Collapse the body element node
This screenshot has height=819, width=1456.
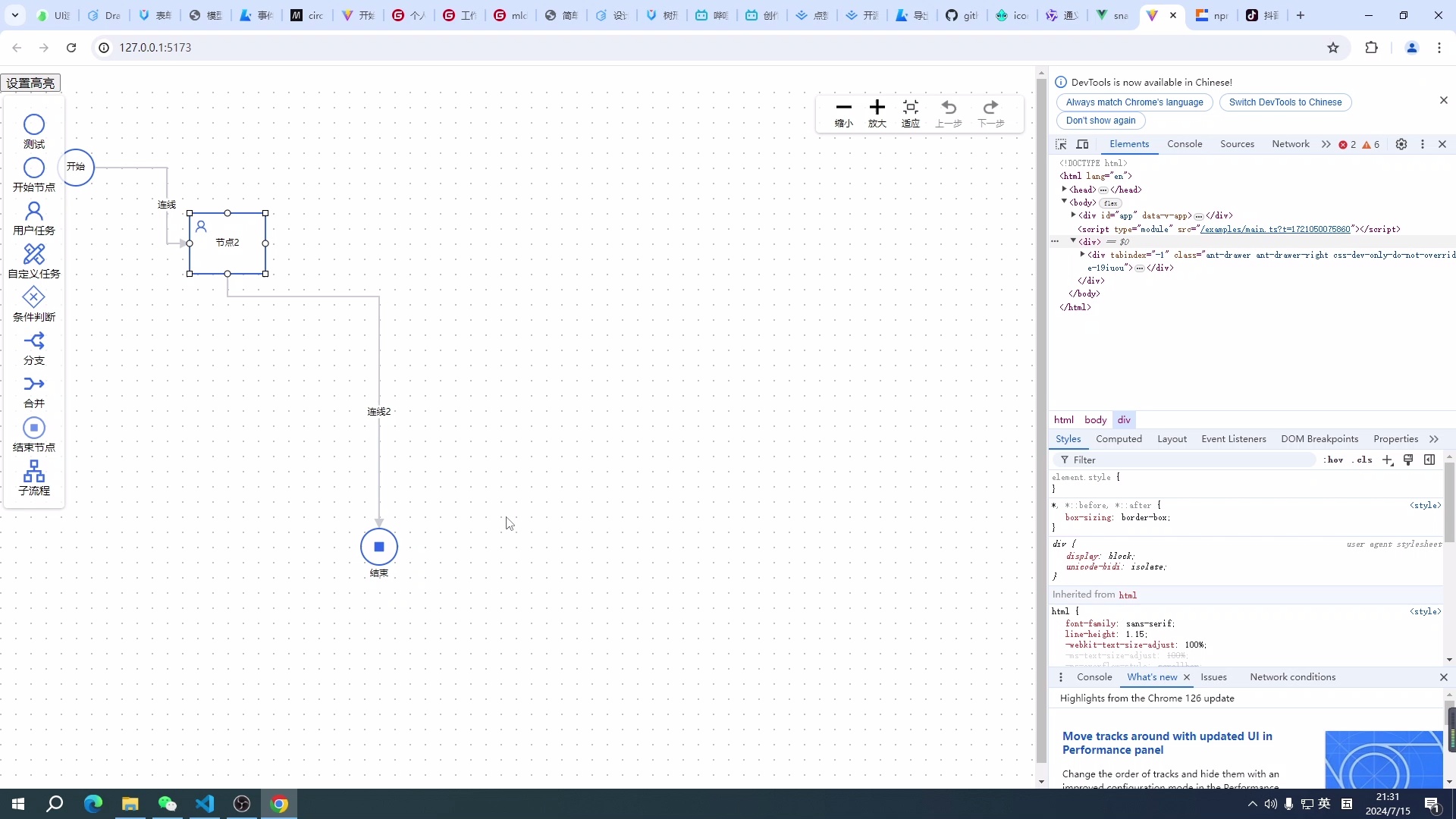pos(1065,202)
